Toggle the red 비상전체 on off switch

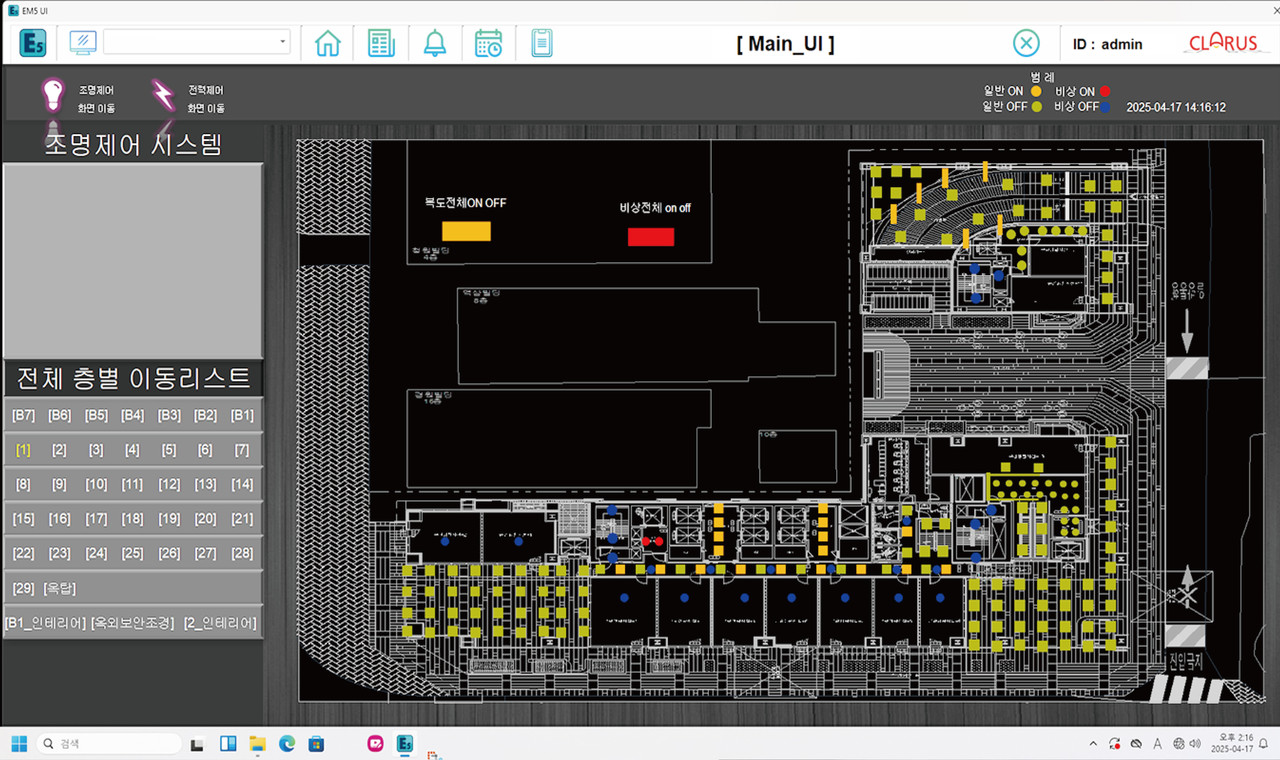click(651, 237)
